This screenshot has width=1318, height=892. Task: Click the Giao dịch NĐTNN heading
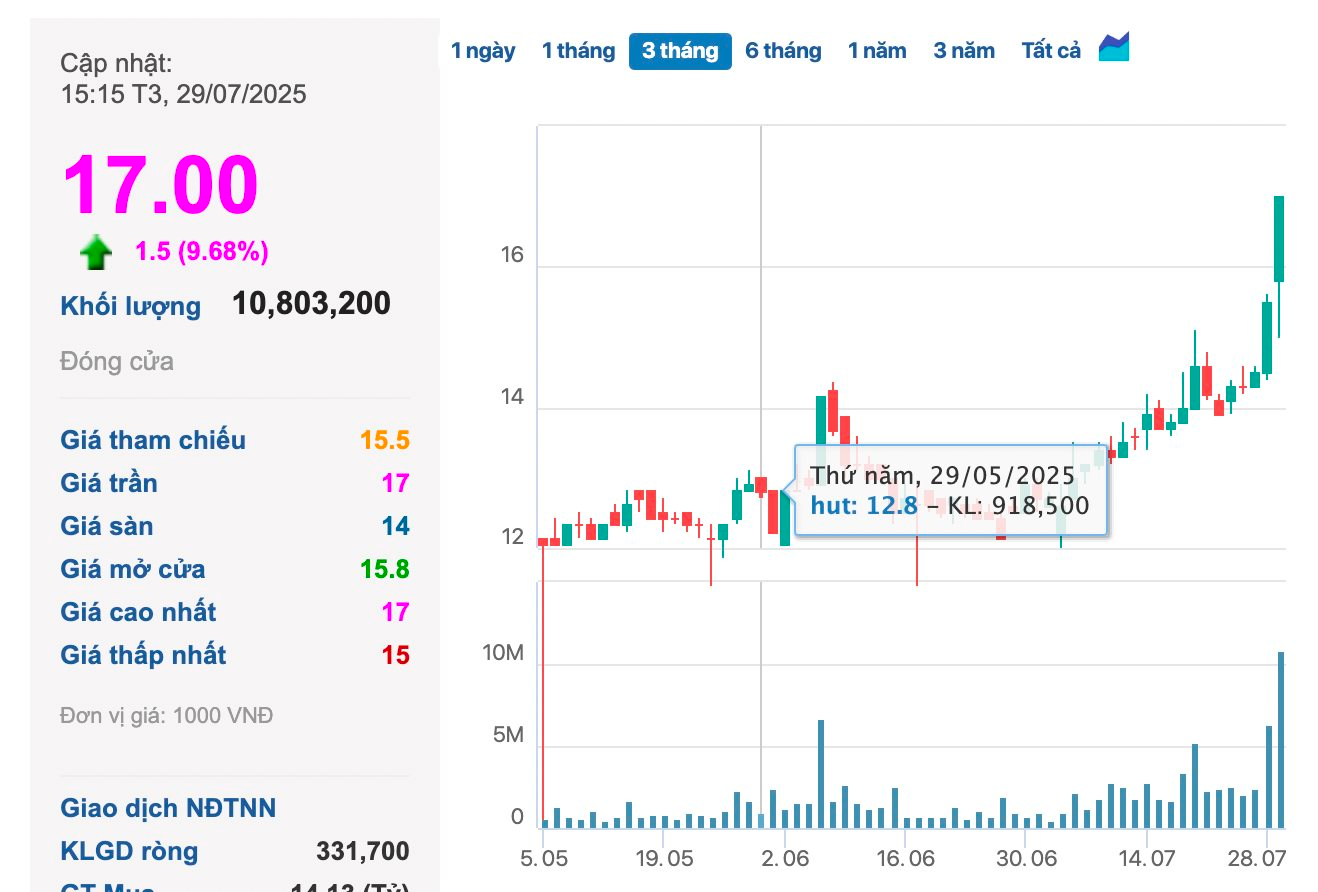[168, 808]
